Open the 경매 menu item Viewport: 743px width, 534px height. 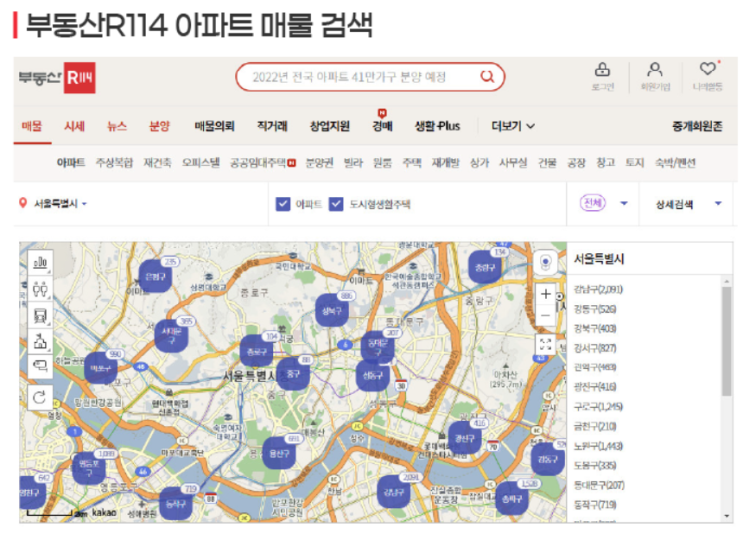coord(382,126)
